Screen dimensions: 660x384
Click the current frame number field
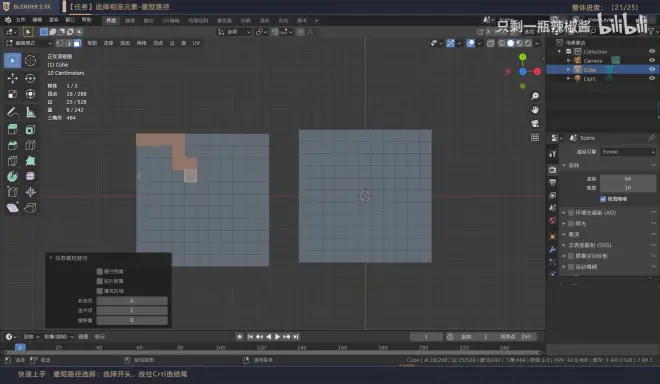click(x=426, y=336)
